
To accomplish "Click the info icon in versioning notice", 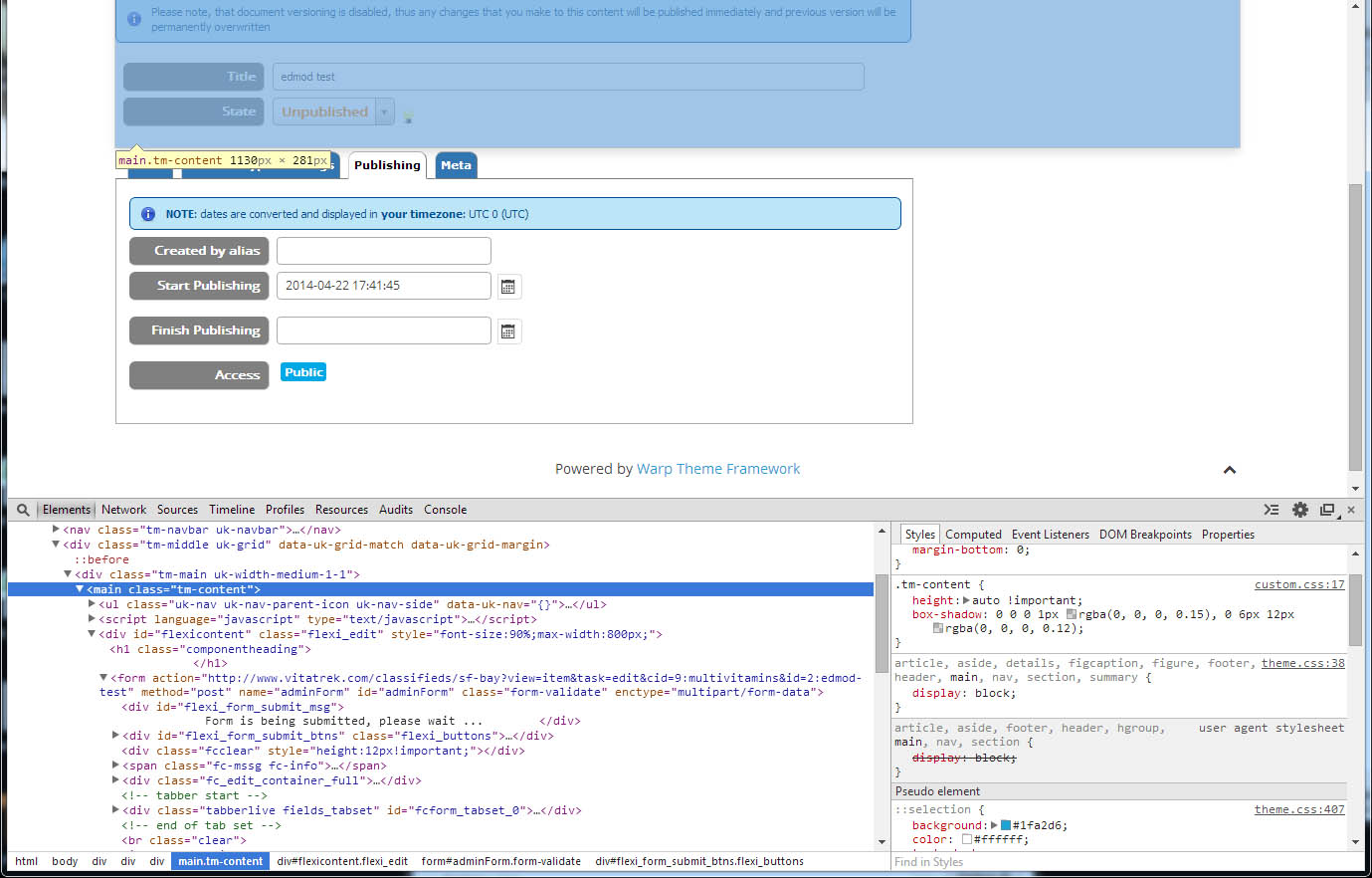I will click(x=134, y=19).
